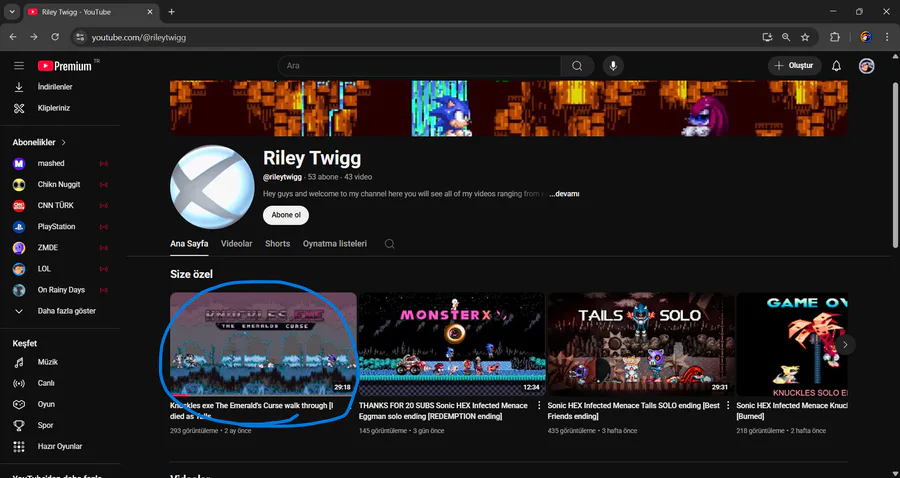Image resolution: width=900 pixels, height=478 pixels.
Task: Click the page vertical scrollbar
Action: point(895,165)
